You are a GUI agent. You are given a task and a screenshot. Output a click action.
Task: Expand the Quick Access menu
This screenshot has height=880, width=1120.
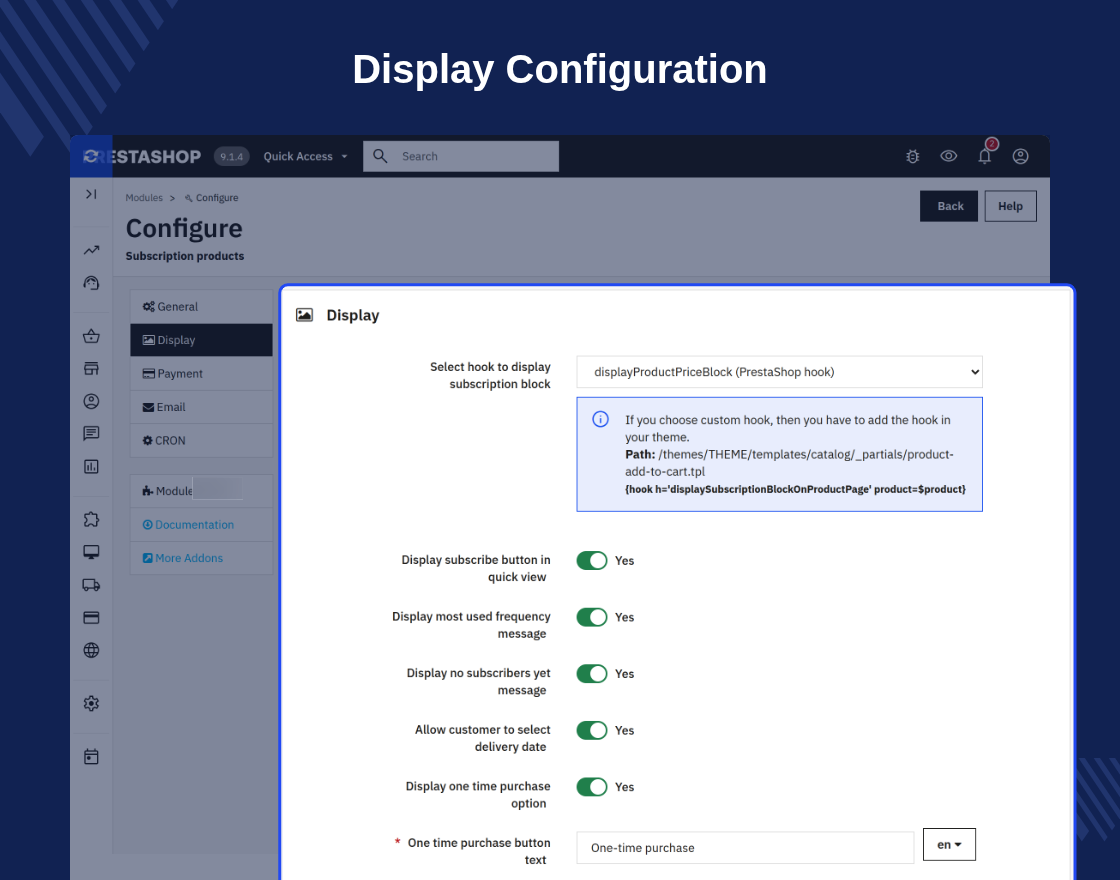click(305, 156)
